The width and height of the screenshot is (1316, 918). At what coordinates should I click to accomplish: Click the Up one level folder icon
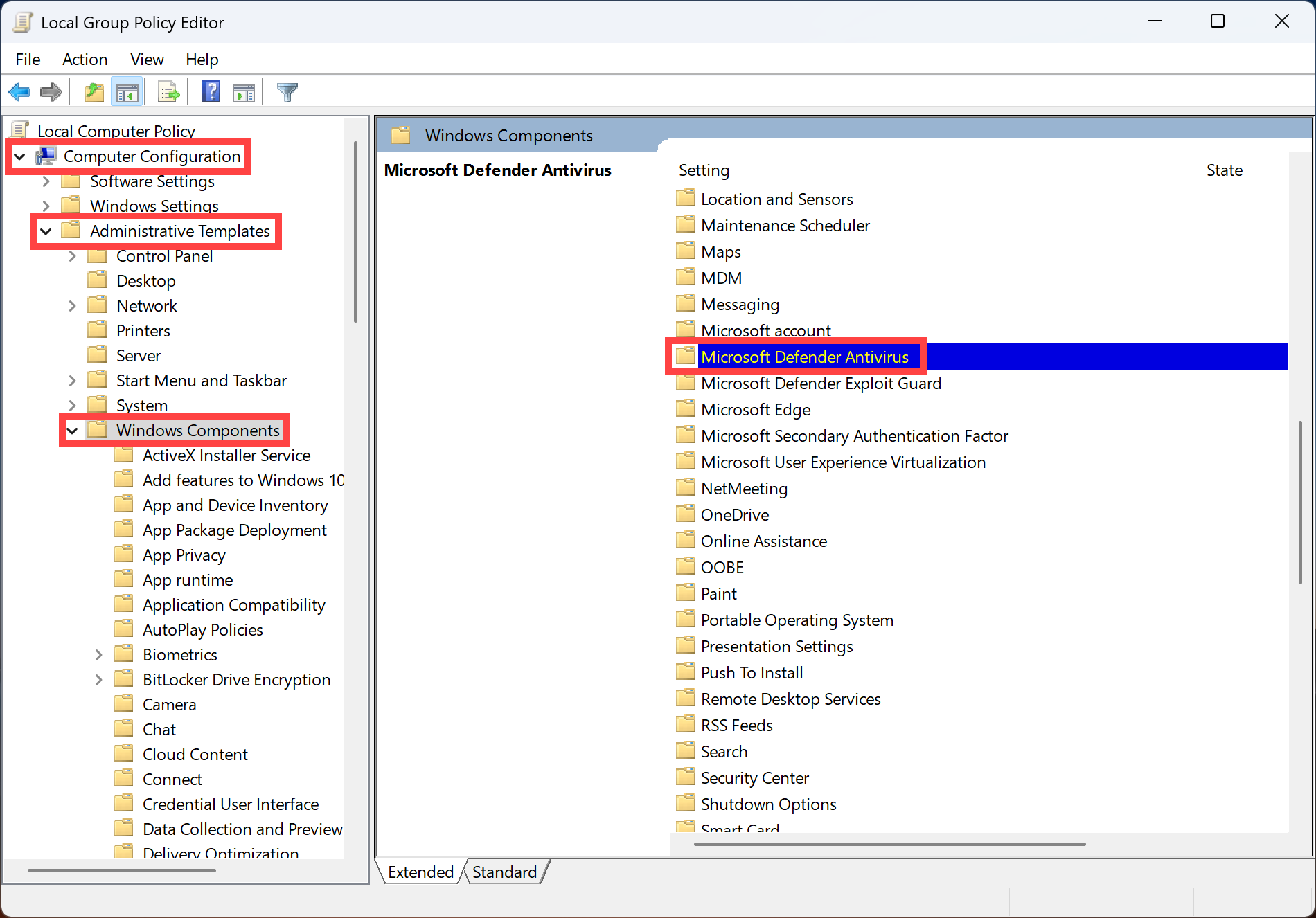tap(94, 92)
